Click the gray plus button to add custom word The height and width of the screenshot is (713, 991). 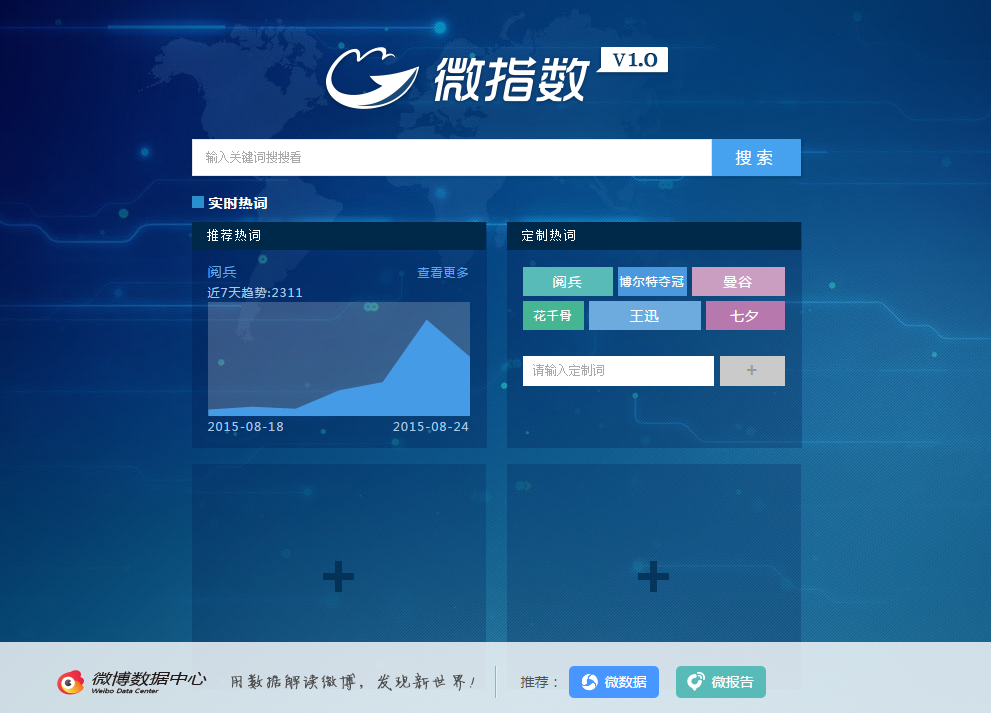752,370
